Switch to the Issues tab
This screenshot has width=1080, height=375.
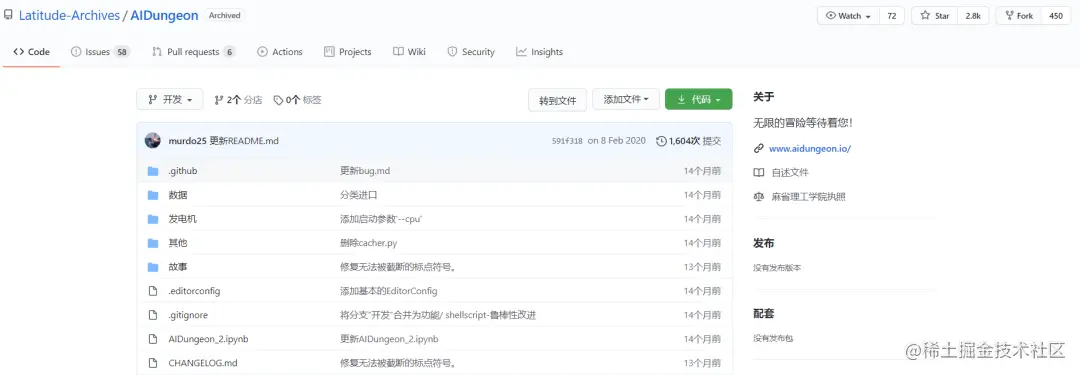[100, 52]
